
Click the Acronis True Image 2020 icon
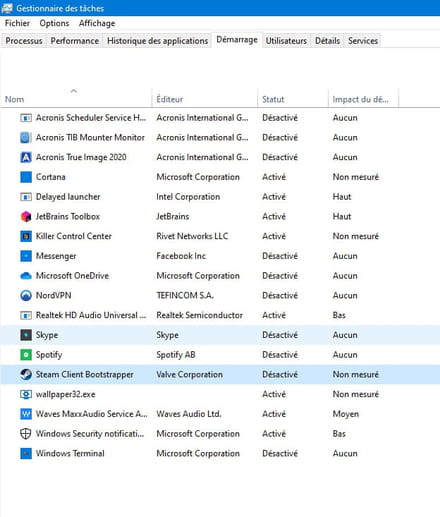[x=26, y=157]
